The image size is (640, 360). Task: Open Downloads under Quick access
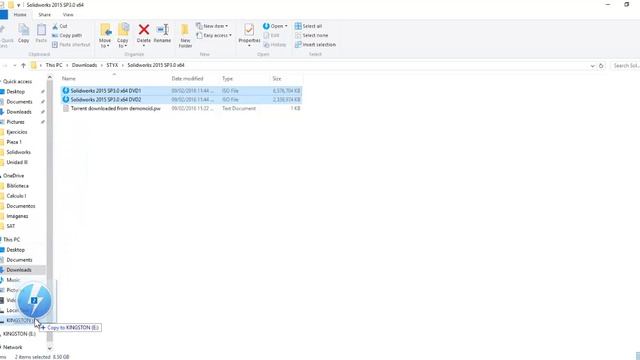19,112
